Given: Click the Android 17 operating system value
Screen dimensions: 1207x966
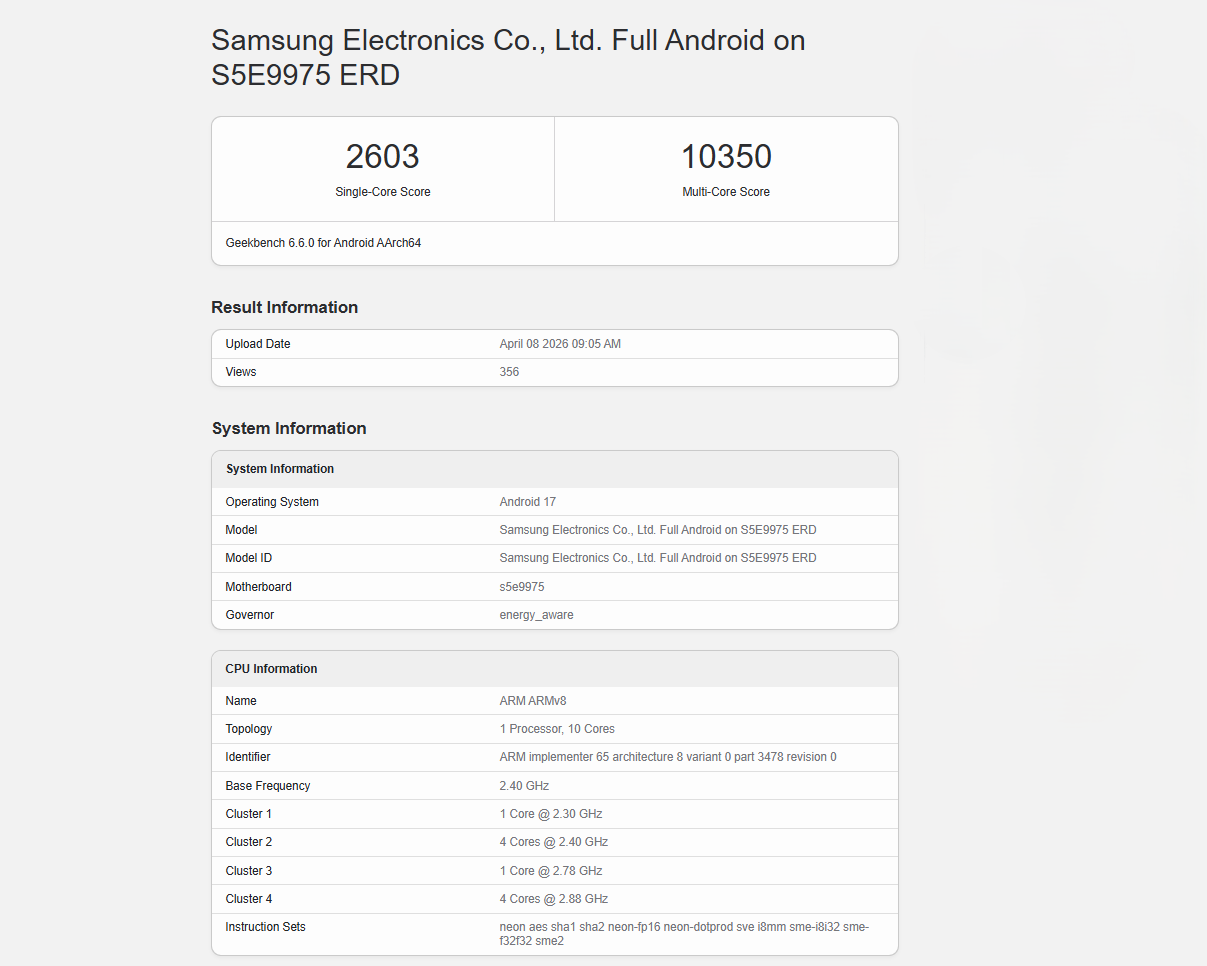Looking at the screenshot, I should 527,502.
